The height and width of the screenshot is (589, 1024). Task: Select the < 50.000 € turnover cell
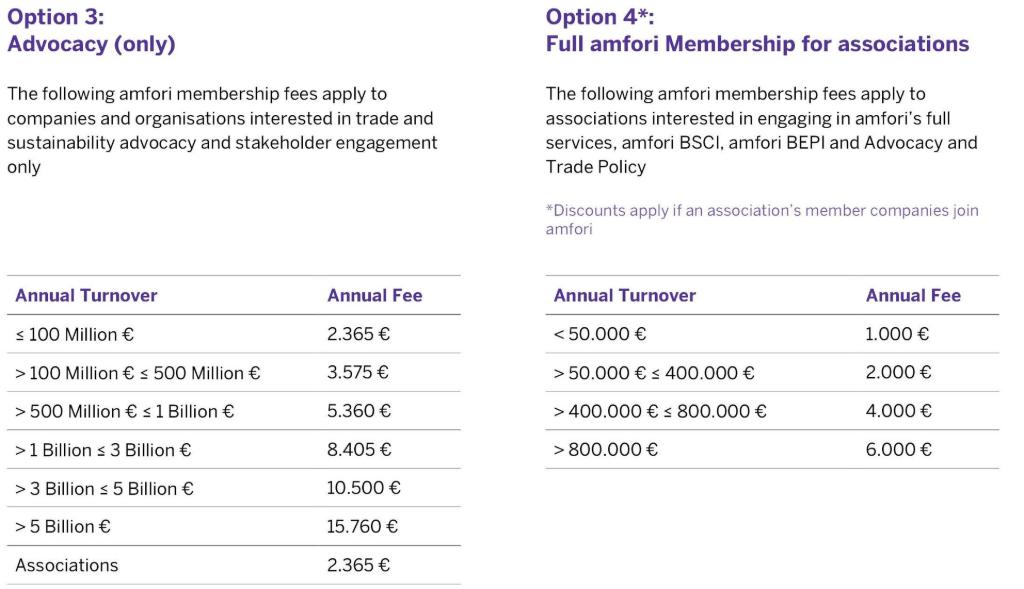click(600, 334)
